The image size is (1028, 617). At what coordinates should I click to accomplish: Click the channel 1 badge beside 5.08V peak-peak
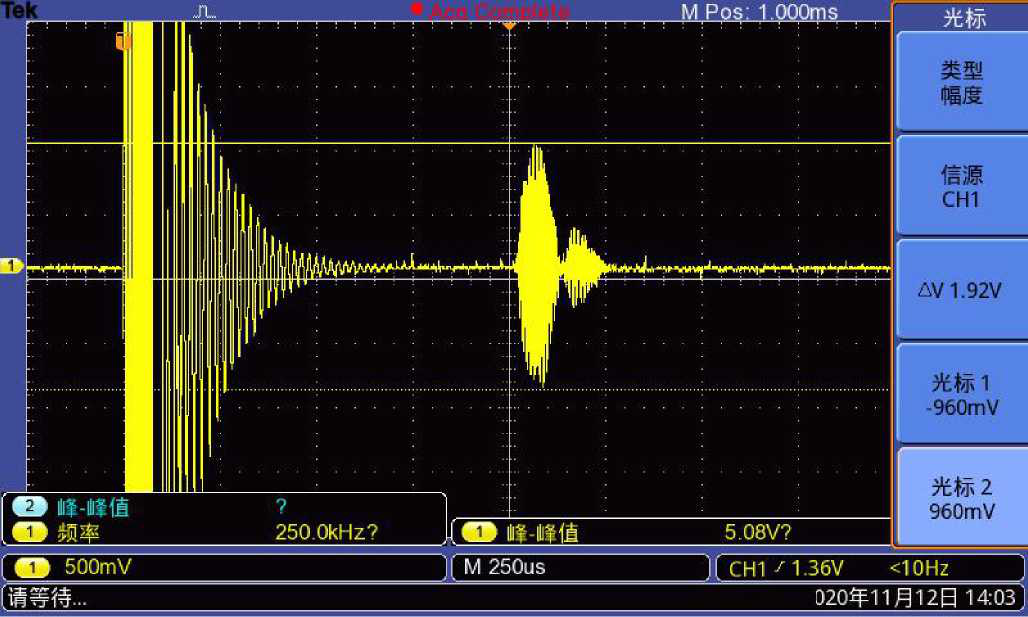(x=479, y=532)
